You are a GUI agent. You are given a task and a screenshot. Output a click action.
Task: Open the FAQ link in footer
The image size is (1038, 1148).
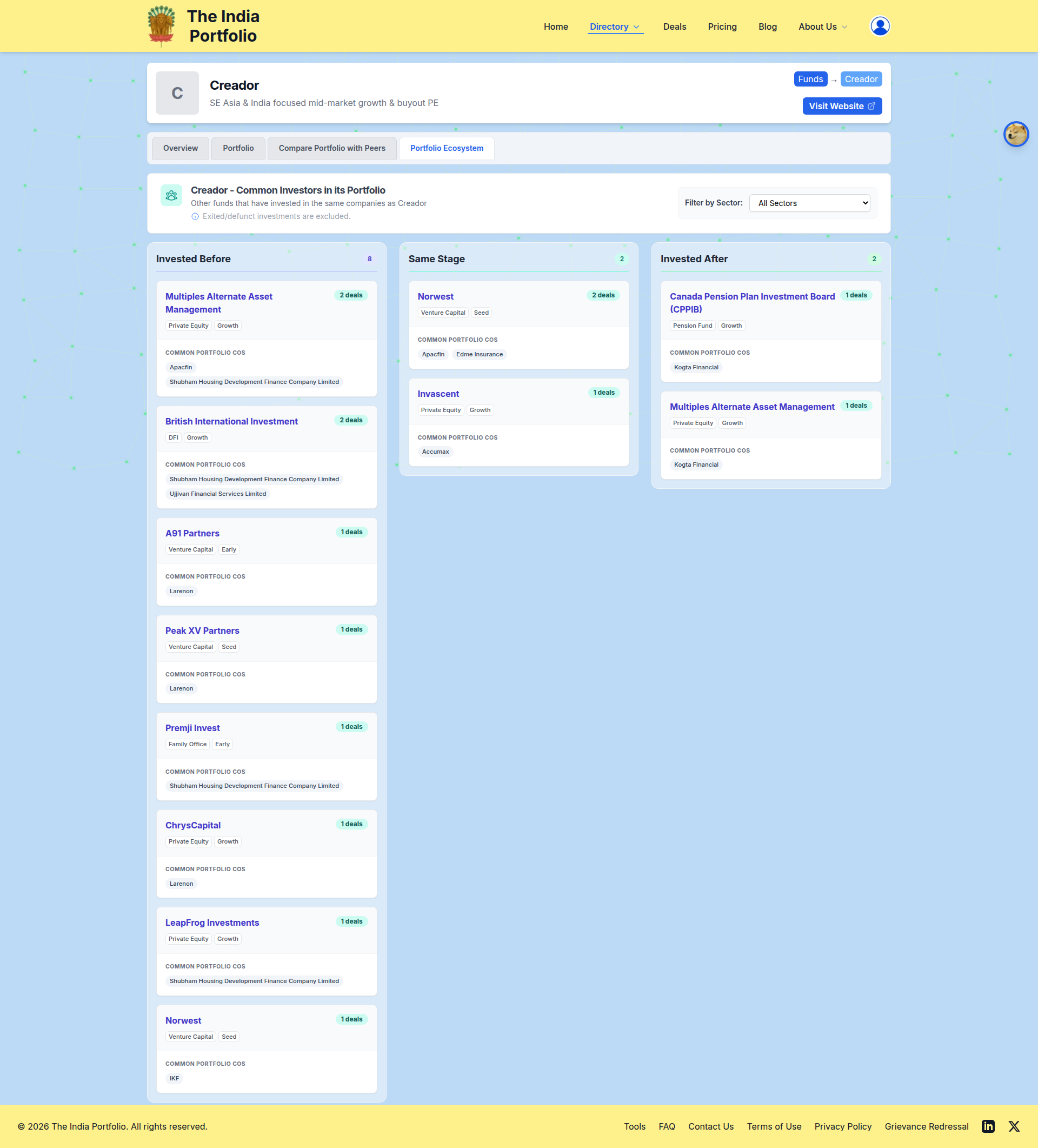(x=667, y=1126)
